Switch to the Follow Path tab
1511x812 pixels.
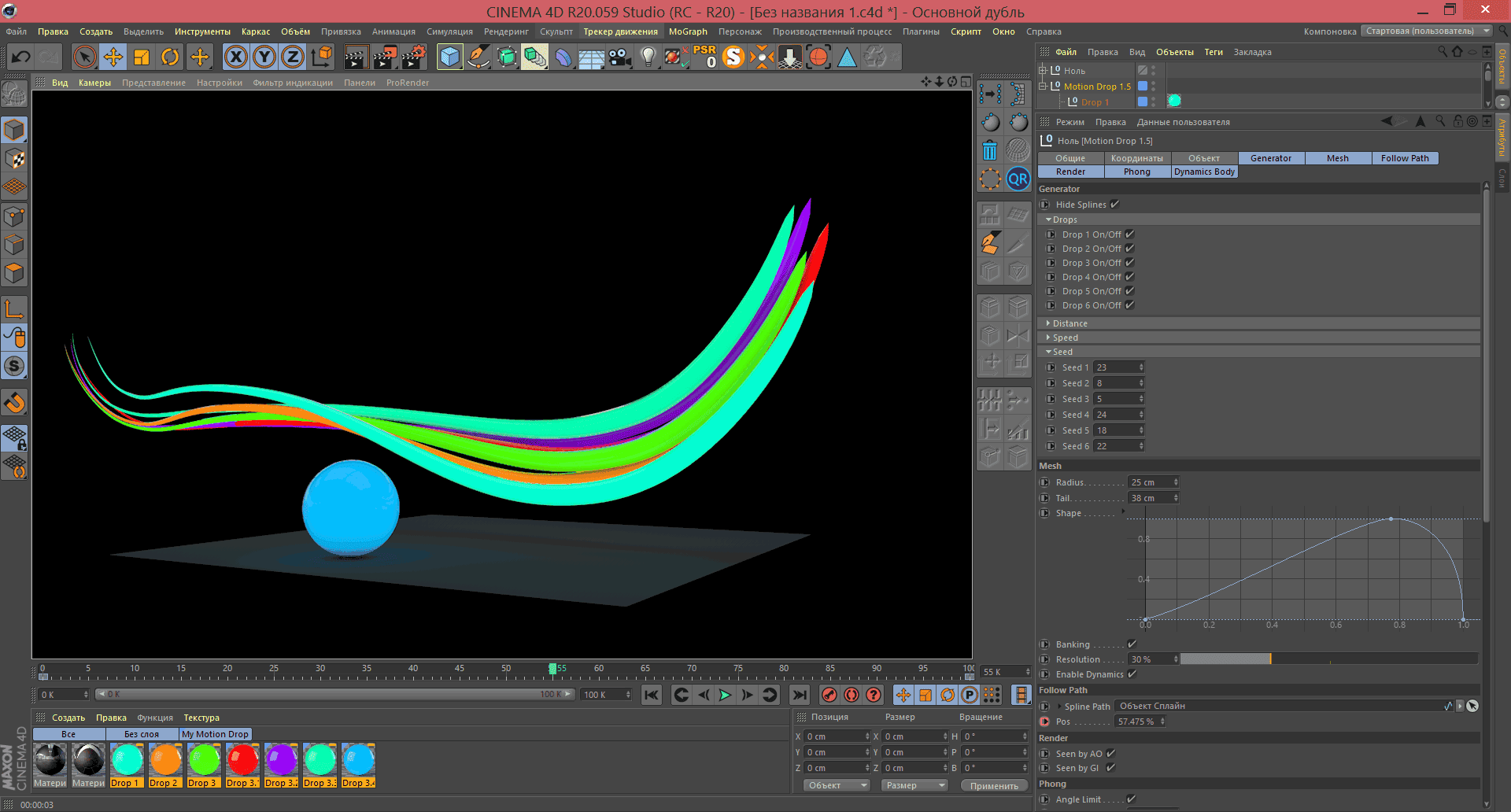pos(1405,158)
